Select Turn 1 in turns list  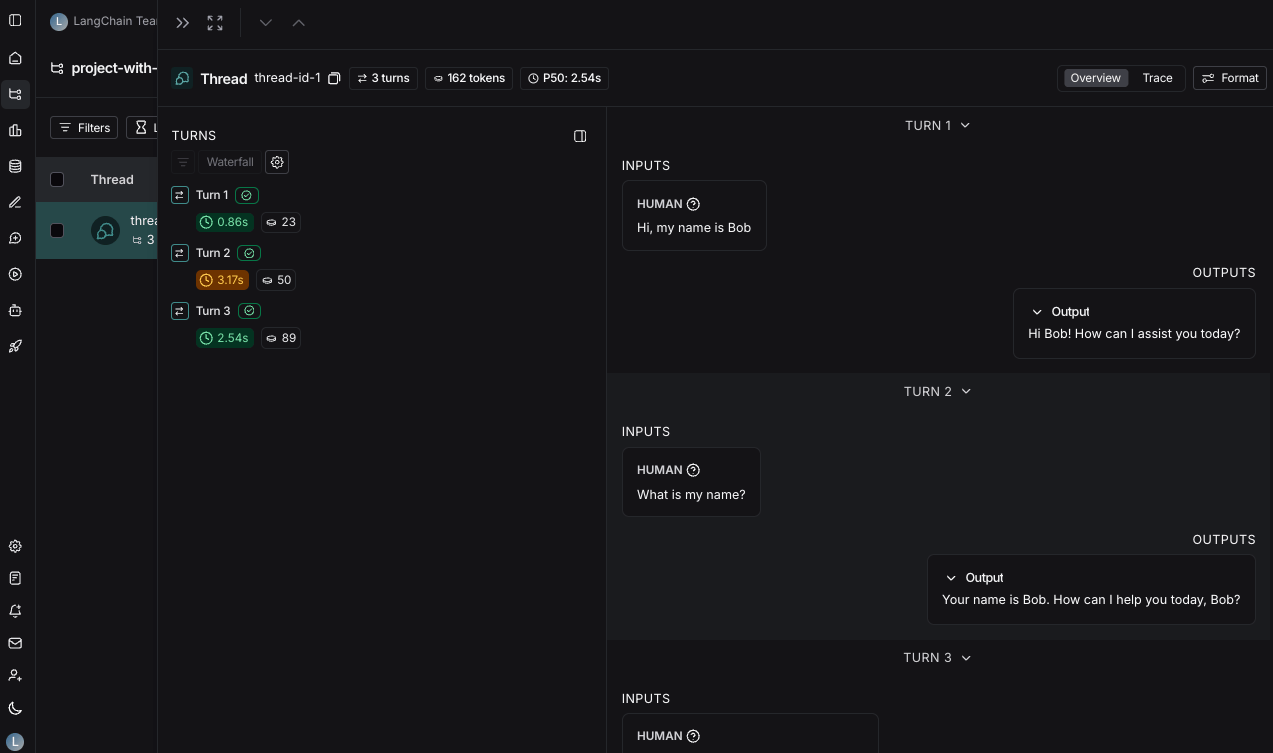point(212,195)
